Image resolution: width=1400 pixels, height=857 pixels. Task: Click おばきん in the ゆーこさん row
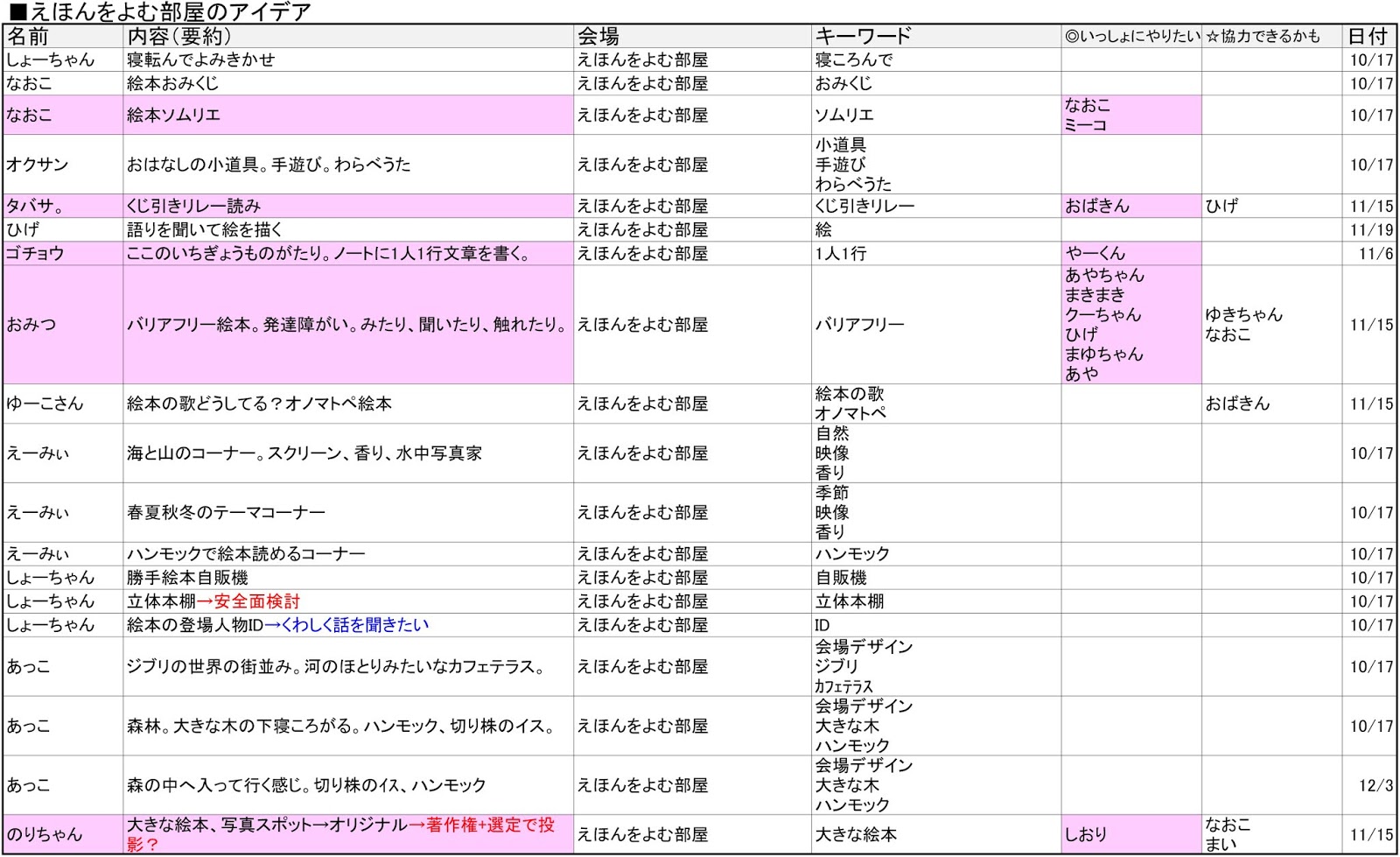pos(1271,404)
